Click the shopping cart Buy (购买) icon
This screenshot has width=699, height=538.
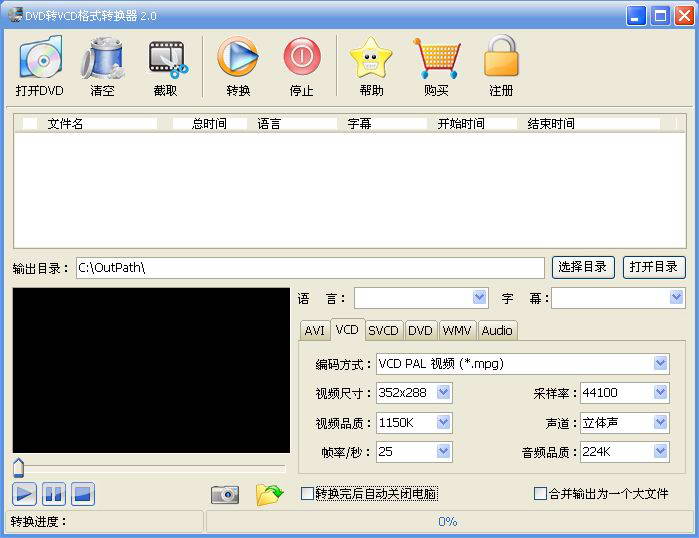point(436,58)
